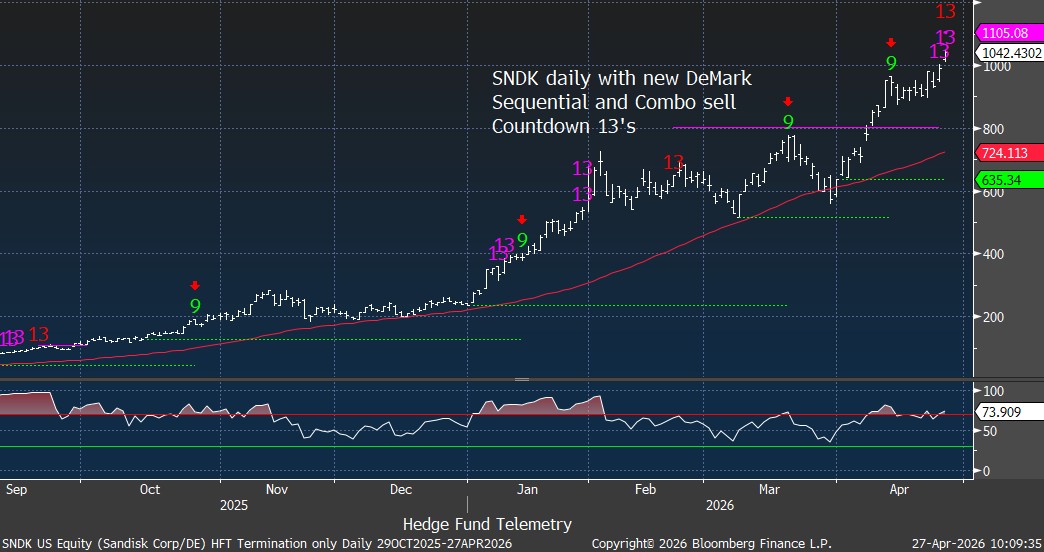The image size is (1044, 552).
Task: Select the red 13 marker in September
Action: tap(39, 335)
